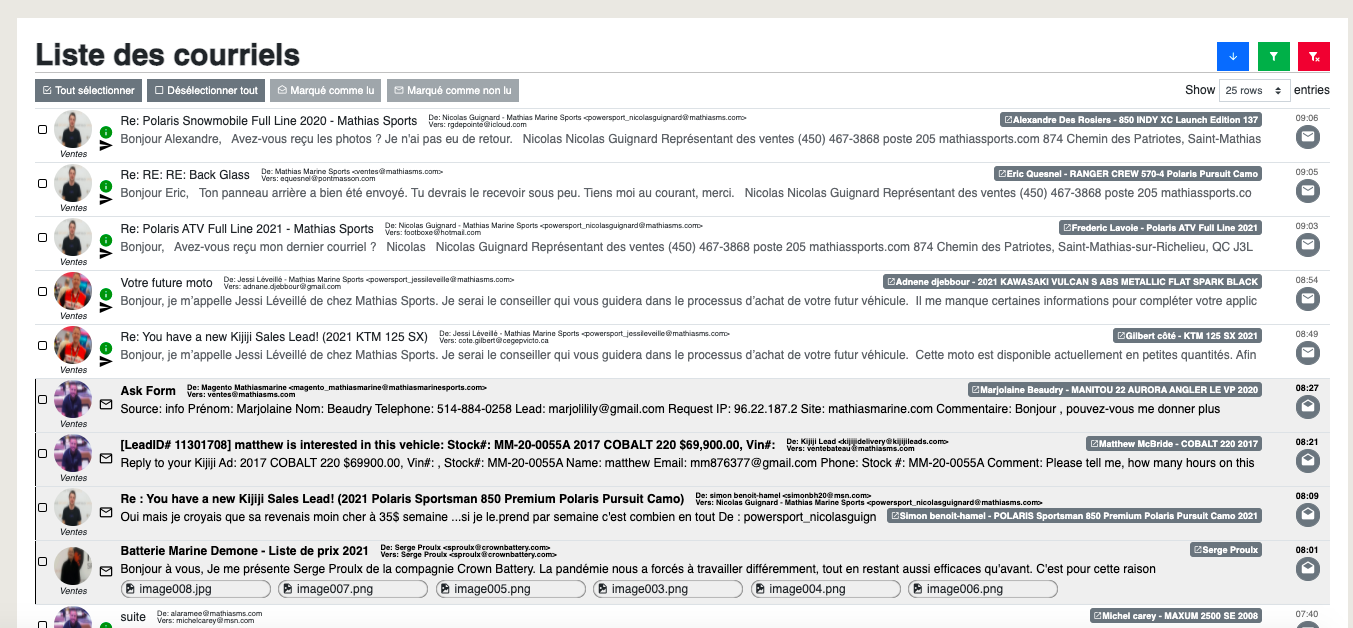Click Marqué comme non lu button

pyautogui.click(x=453, y=91)
